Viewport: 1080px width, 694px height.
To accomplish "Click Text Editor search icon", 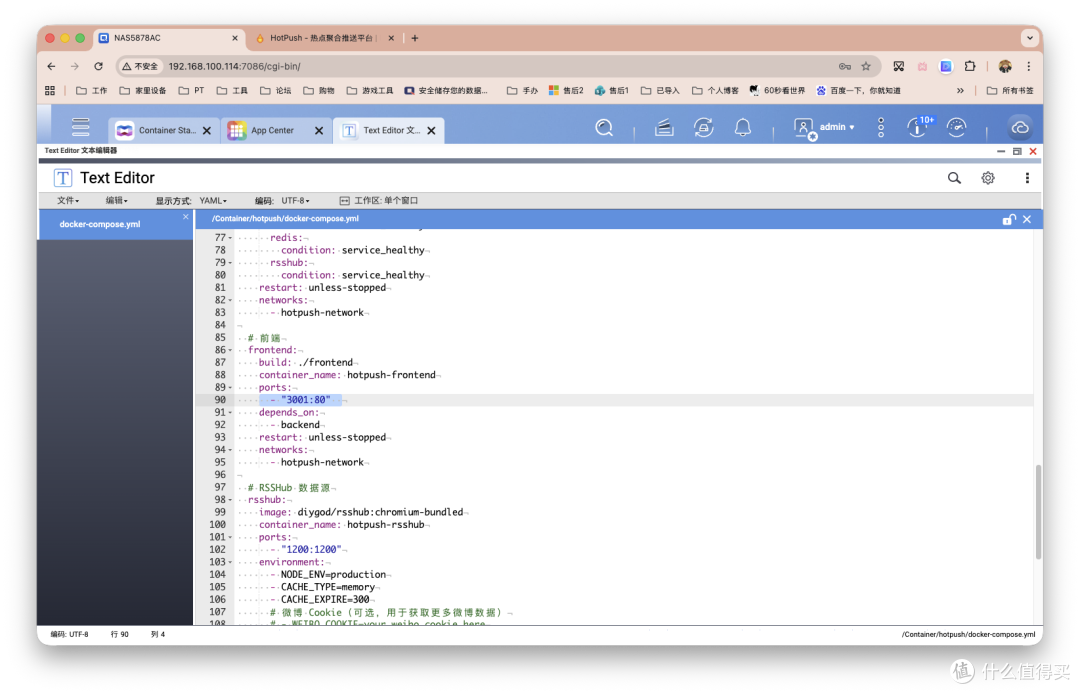I will click(954, 178).
